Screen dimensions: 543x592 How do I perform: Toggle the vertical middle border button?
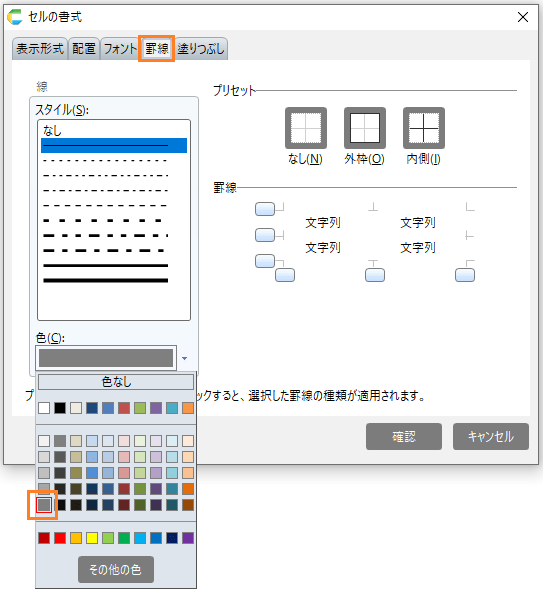click(375, 275)
